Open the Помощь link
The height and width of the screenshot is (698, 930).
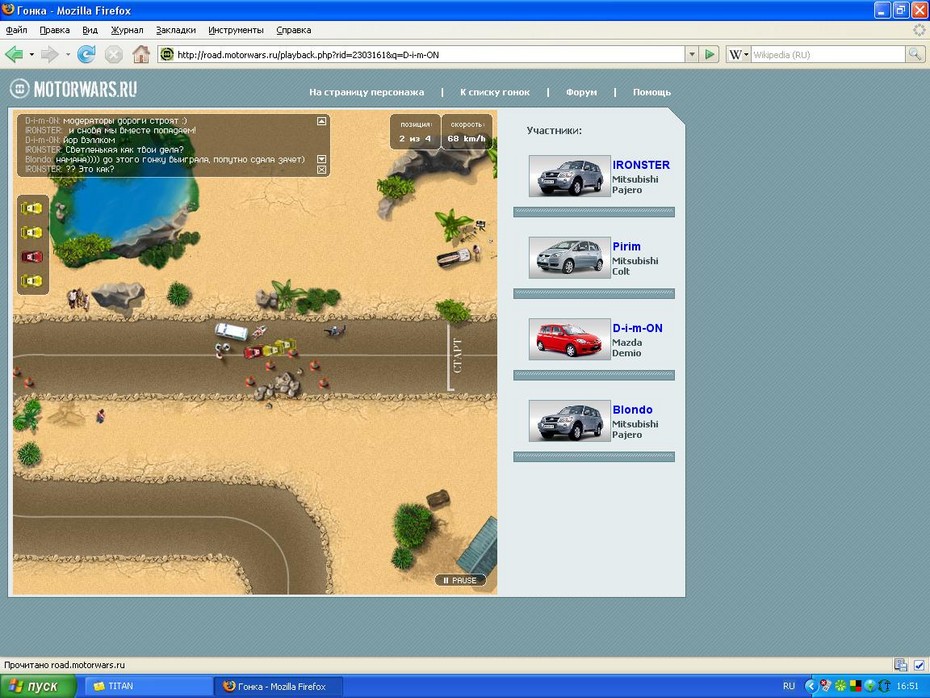coord(652,92)
